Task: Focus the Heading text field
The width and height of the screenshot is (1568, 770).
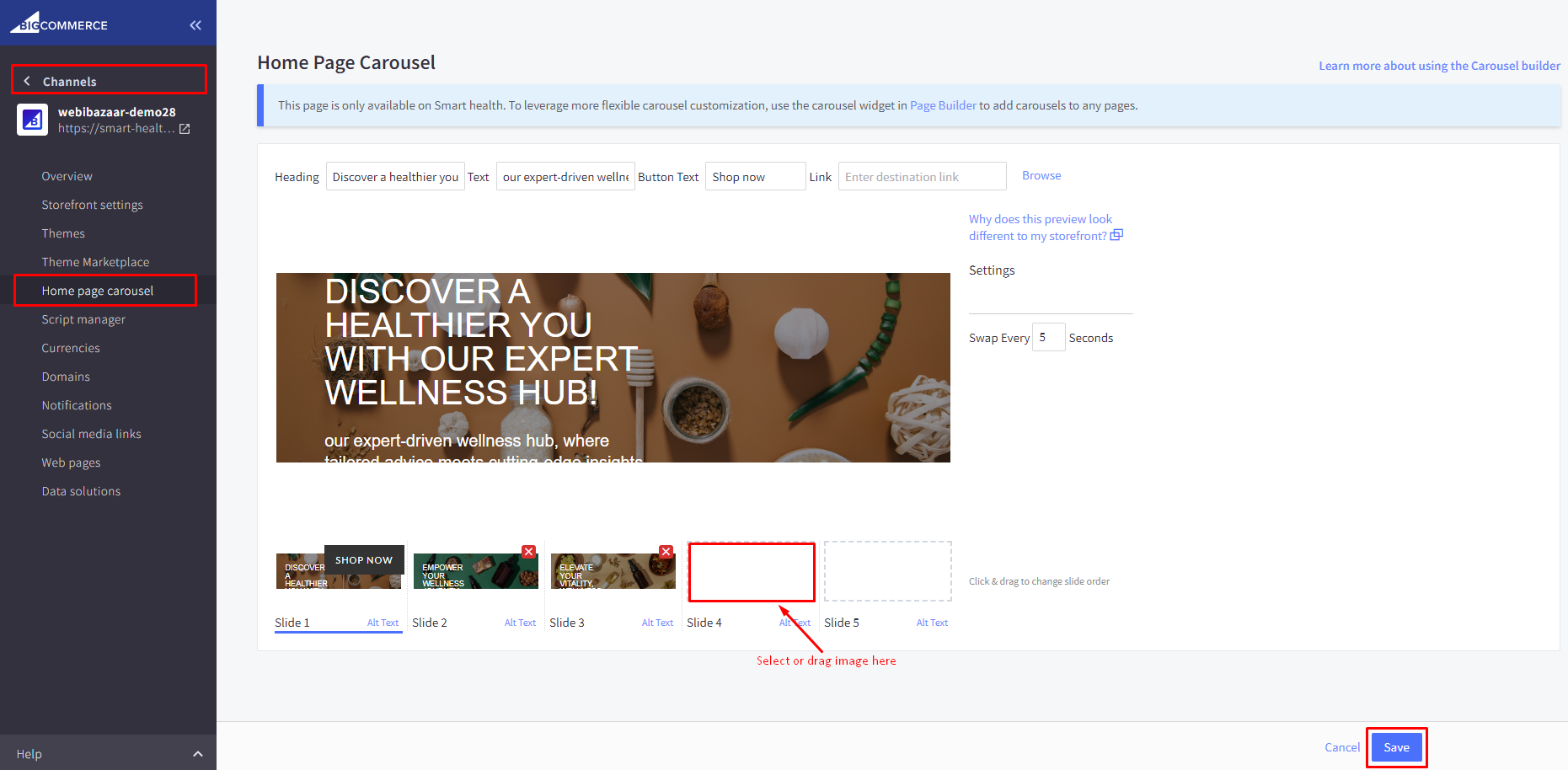Action: pos(394,177)
